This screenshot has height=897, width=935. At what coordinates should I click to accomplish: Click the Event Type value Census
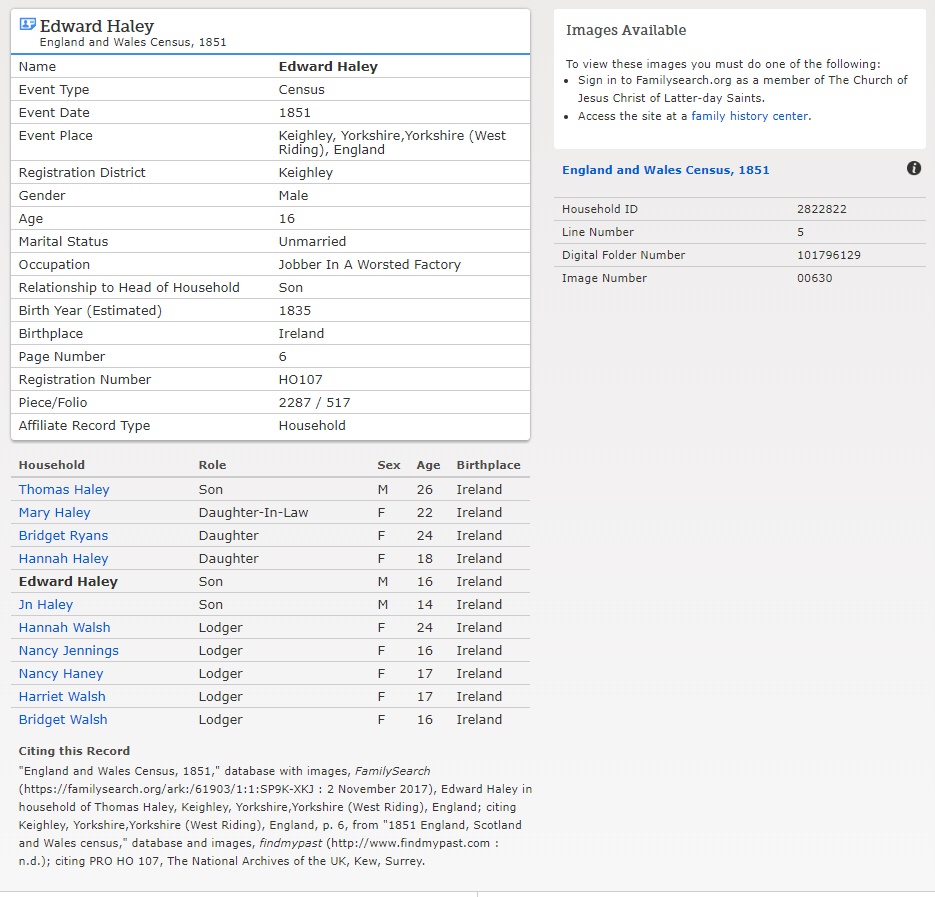302,90
